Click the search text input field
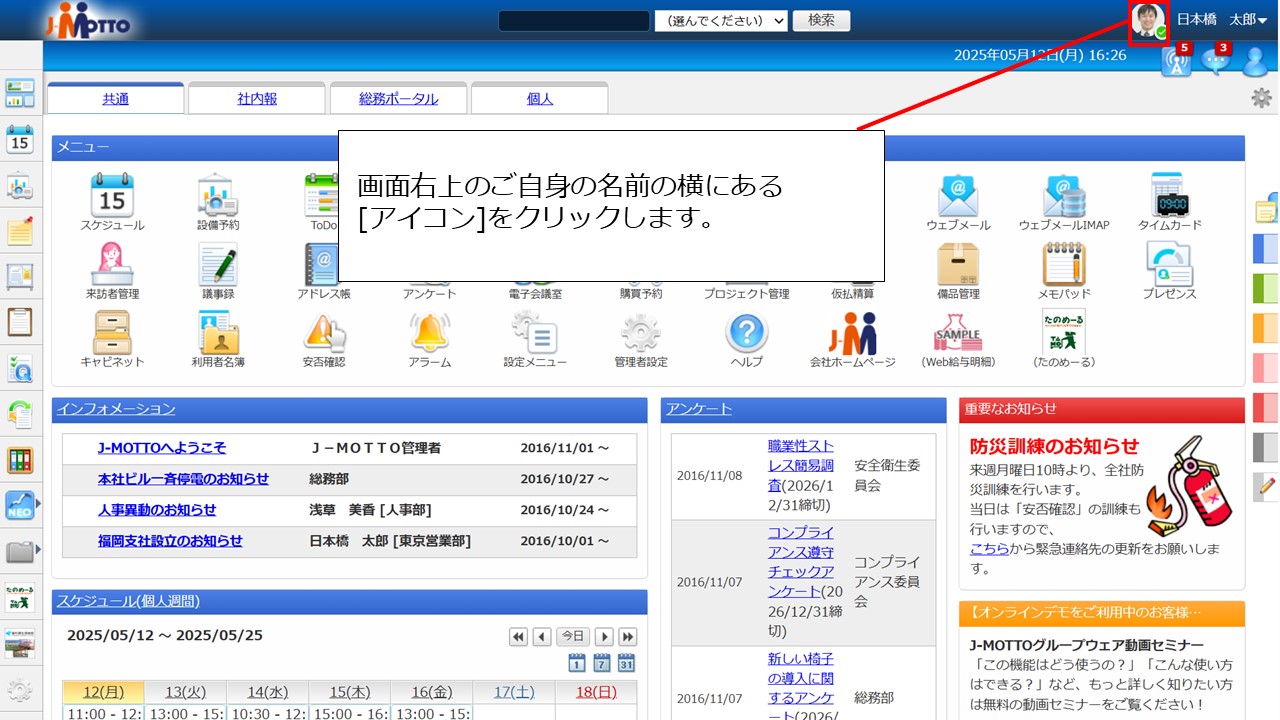 574,21
